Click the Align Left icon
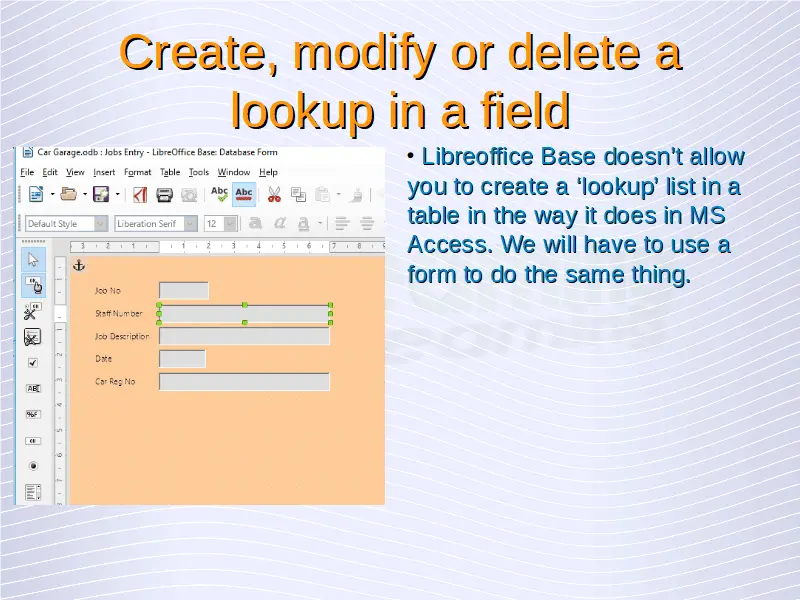 [x=342, y=223]
